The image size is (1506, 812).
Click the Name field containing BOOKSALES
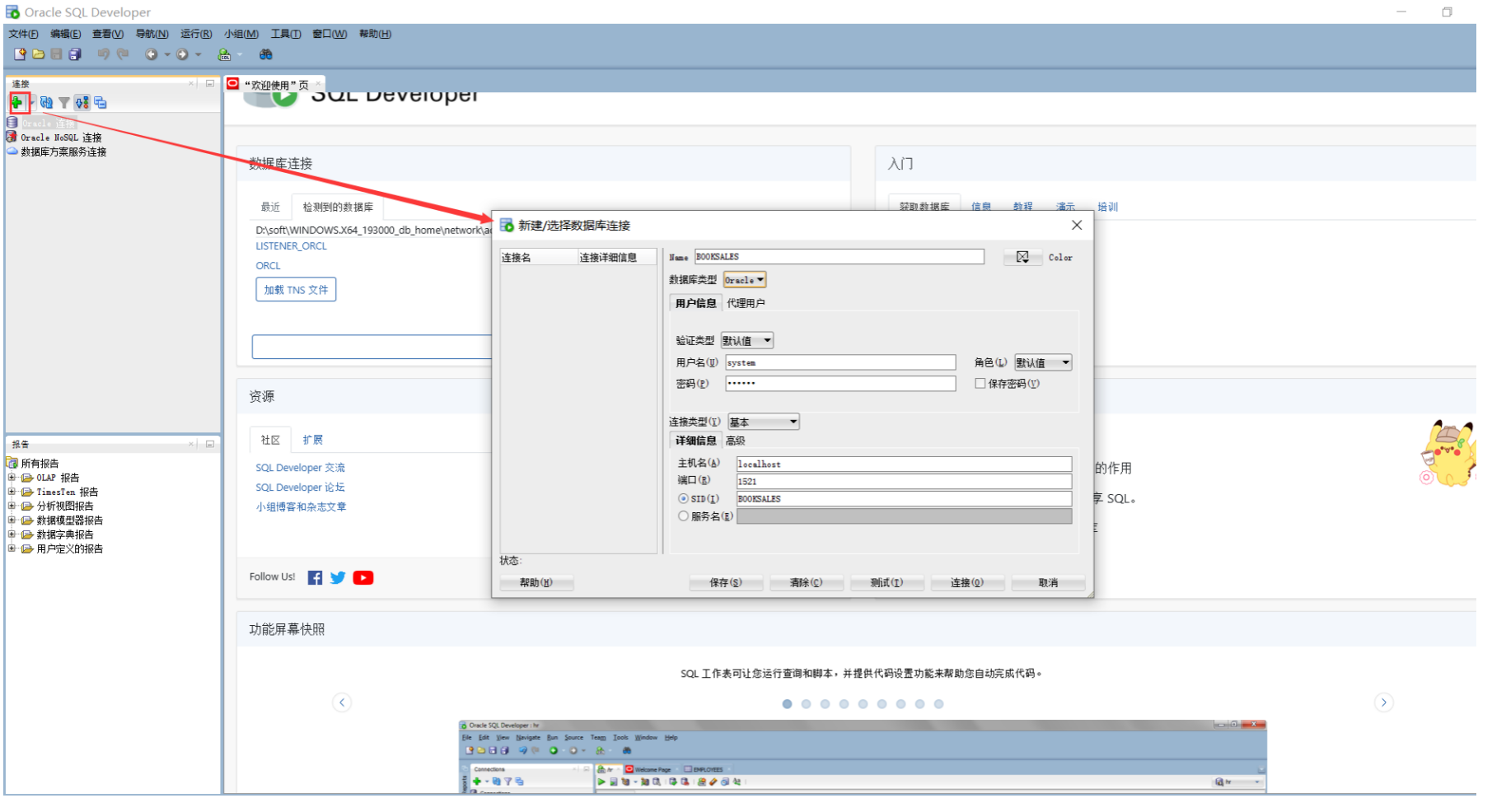click(840, 257)
